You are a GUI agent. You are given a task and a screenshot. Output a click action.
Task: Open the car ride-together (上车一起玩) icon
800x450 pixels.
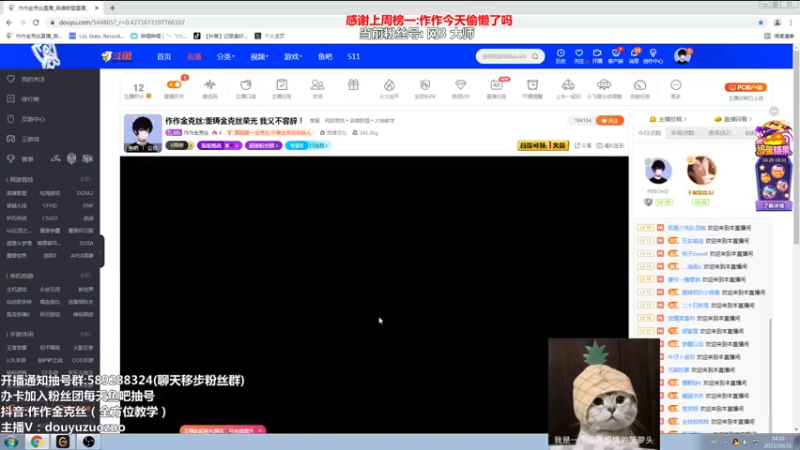(568, 85)
